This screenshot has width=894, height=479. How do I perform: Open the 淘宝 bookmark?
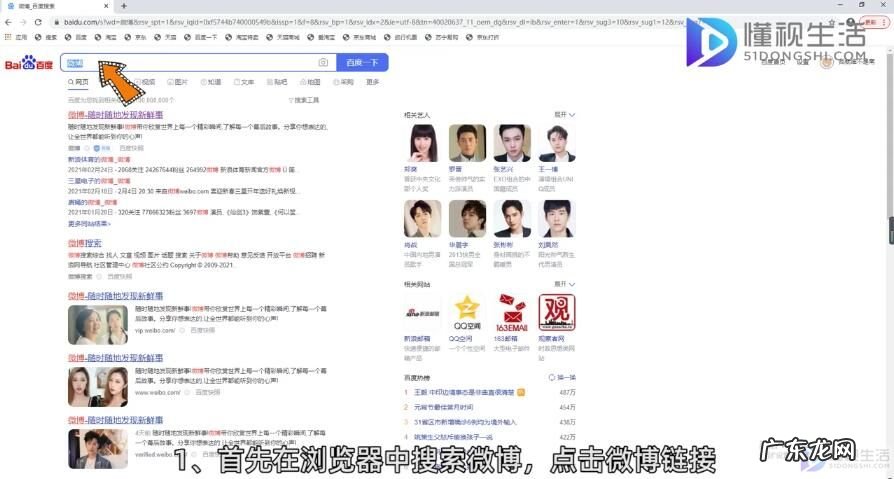click(106, 37)
